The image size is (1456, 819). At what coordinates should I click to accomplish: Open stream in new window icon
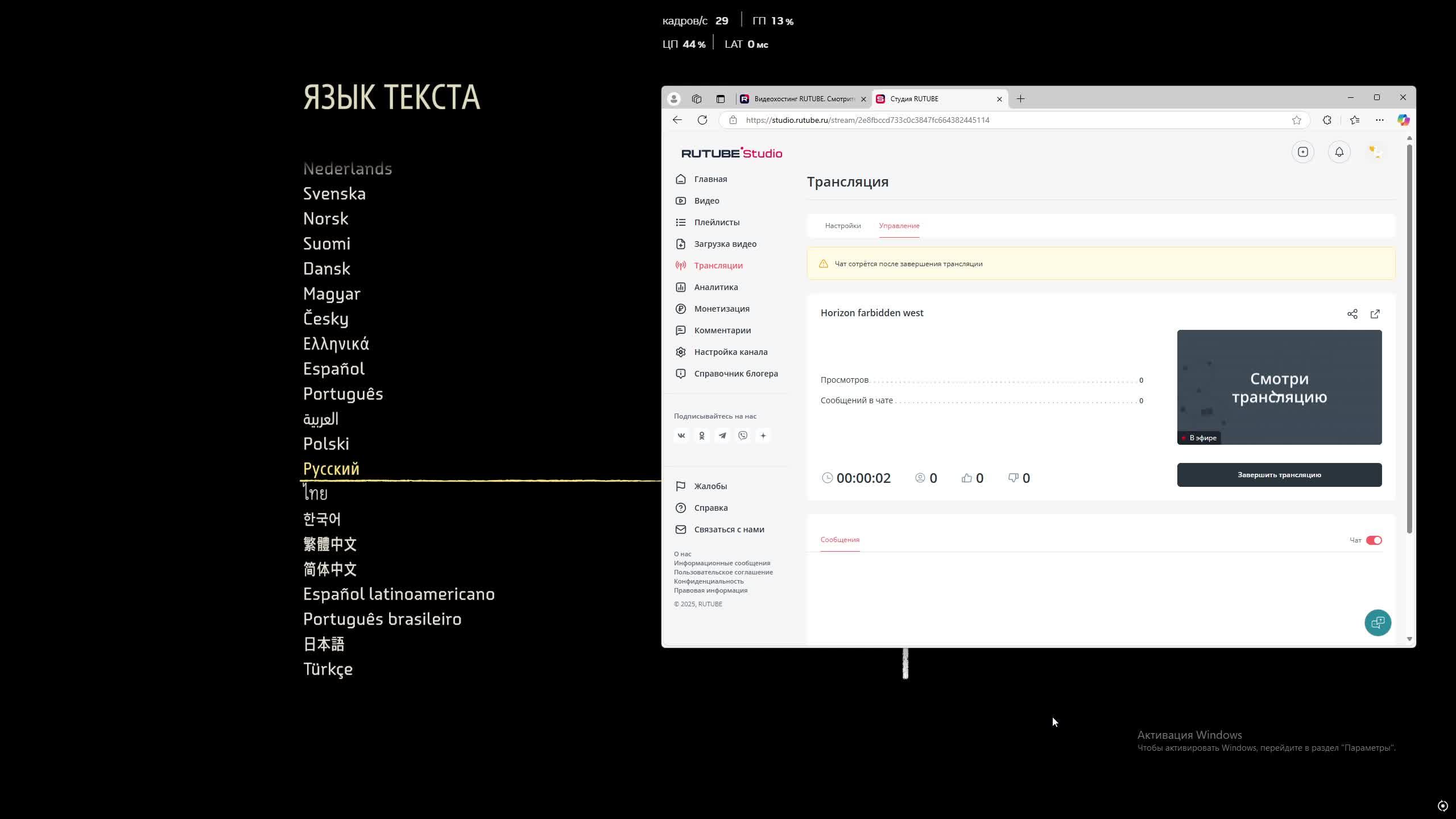tap(1375, 314)
